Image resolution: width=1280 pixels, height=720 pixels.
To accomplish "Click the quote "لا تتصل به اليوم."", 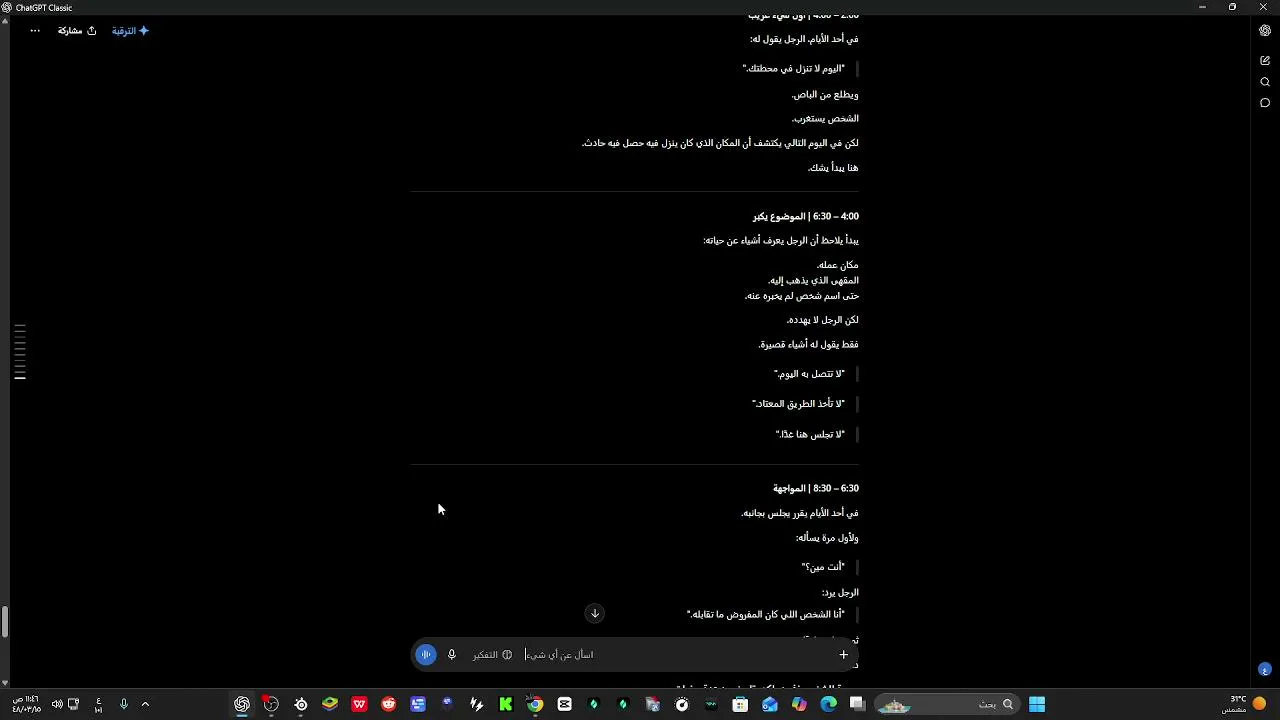I will [x=810, y=374].
